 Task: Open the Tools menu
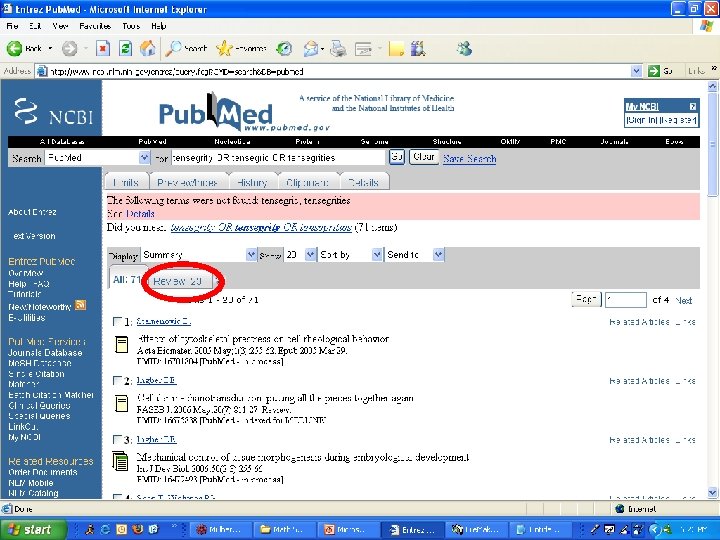131,26
